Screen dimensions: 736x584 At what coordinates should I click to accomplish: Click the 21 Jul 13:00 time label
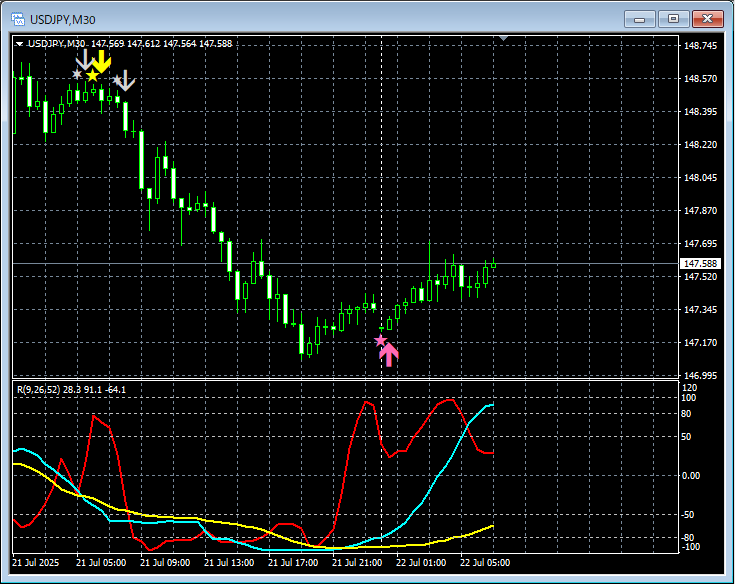[x=229, y=562]
